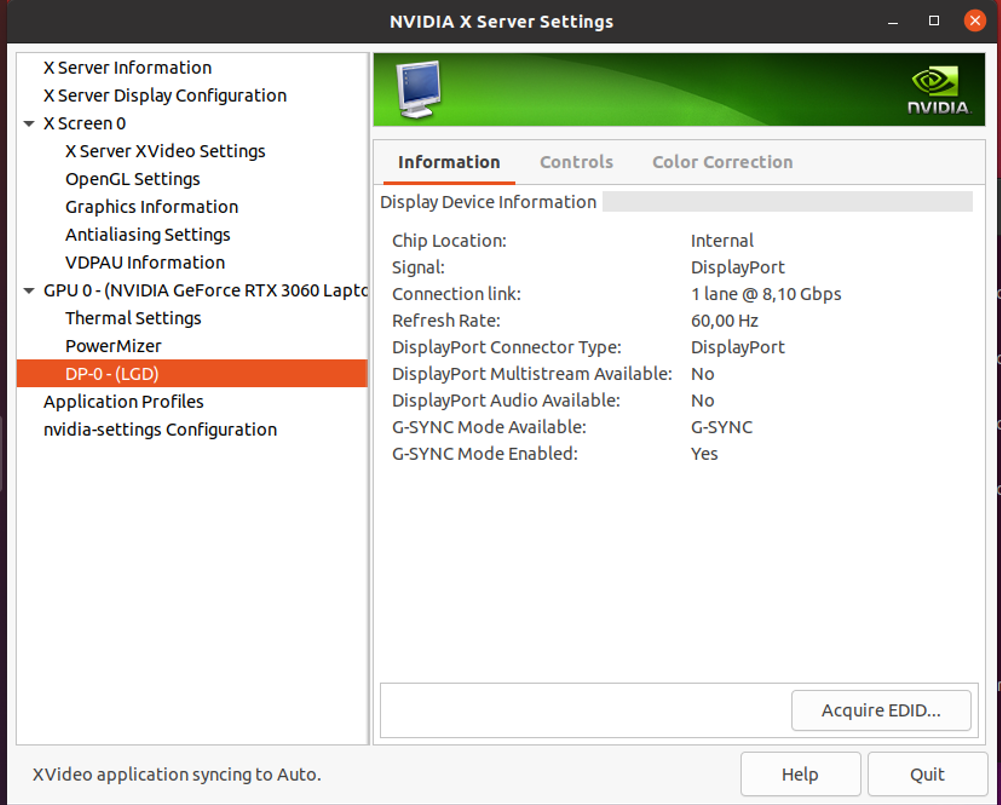Click the '60,00 Hz' refresh rate value
Screen dimensions: 1001x805
725,320
